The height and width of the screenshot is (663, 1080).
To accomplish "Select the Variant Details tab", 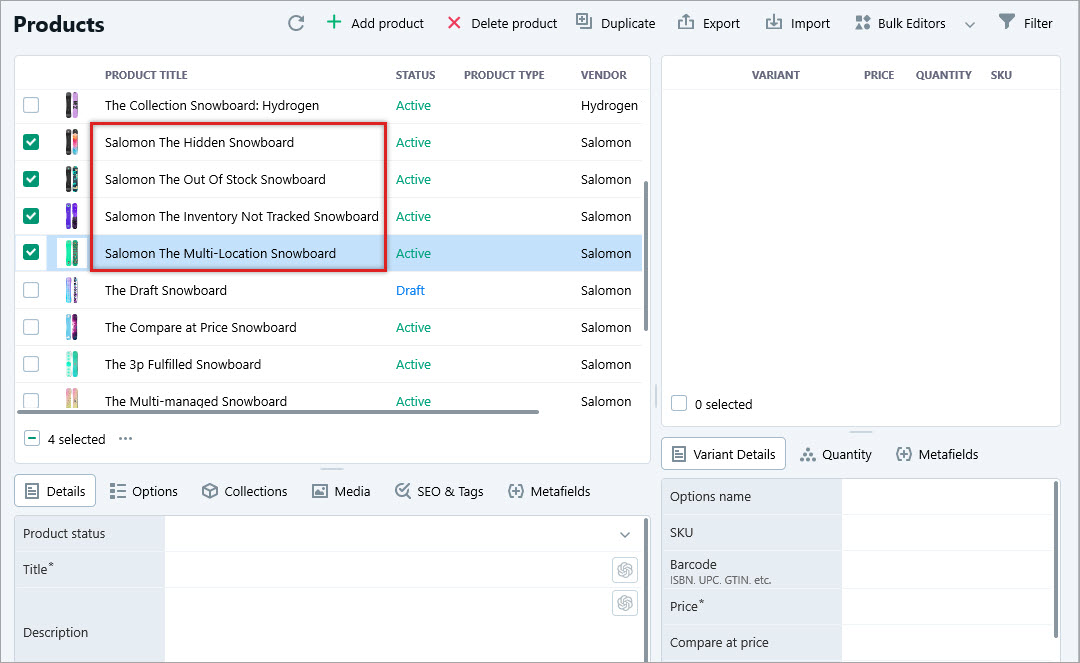I will coord(723,454).
